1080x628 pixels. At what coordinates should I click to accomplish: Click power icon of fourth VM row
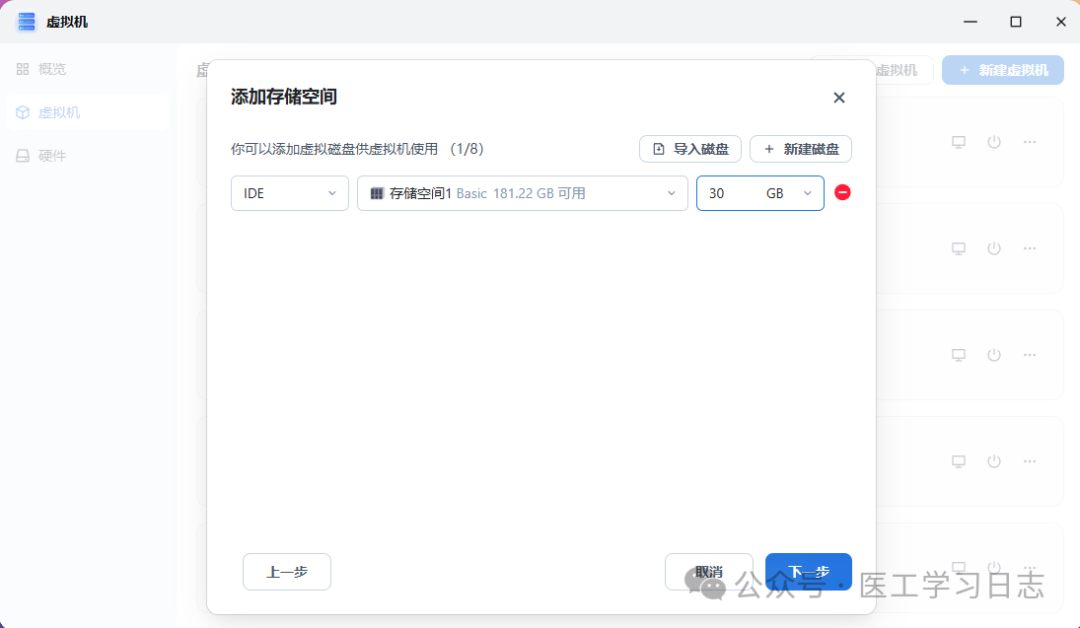click(x=993, y=461)
